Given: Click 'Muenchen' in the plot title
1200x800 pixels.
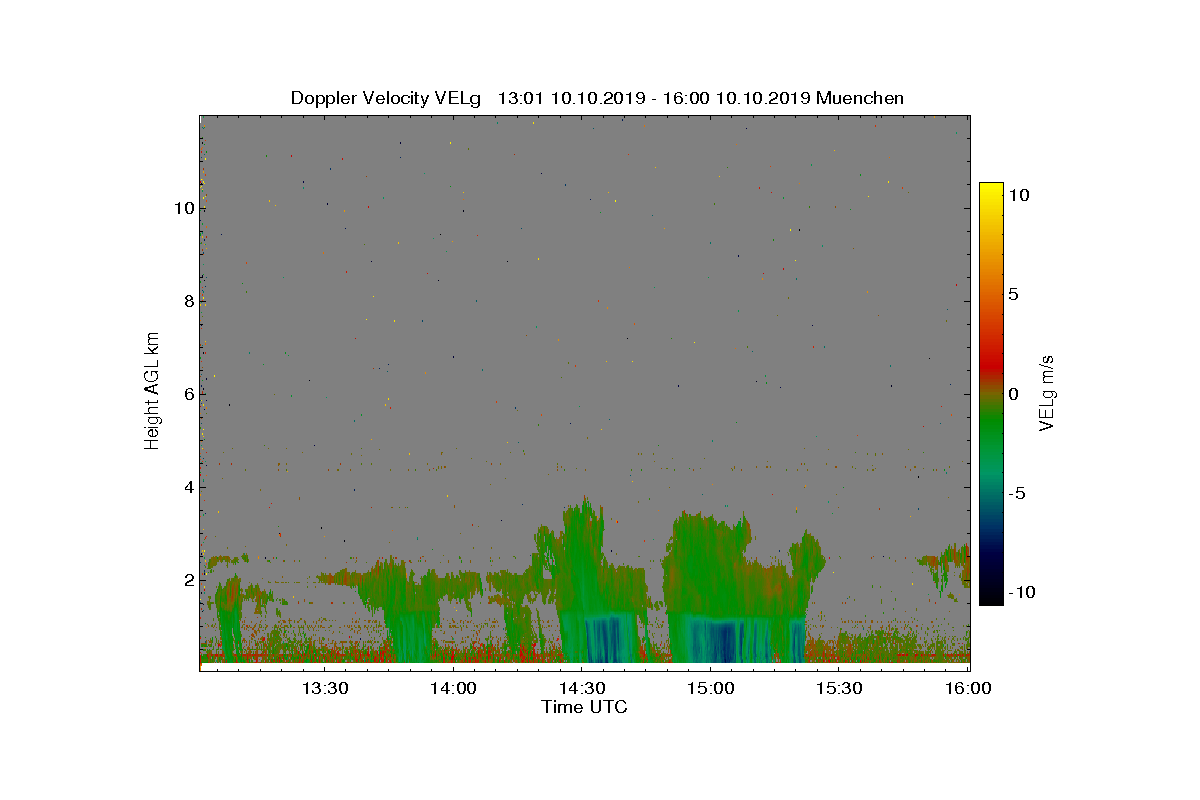Looking at the screenshot, I should 860,98.
